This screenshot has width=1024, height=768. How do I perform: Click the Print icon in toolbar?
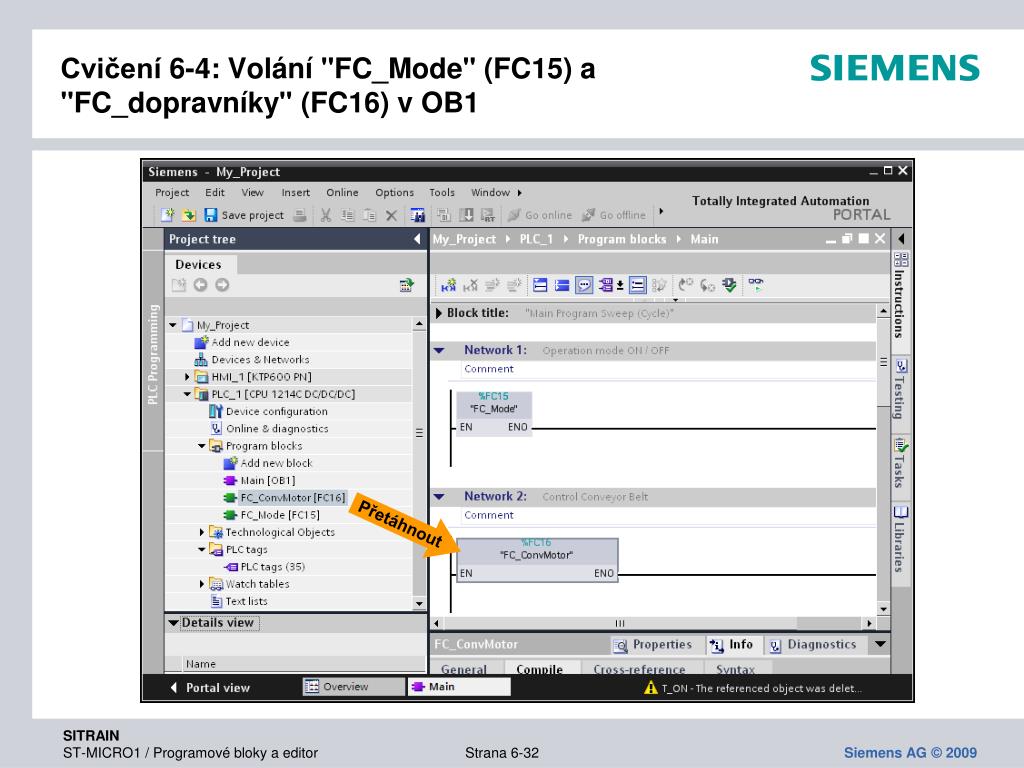coord(300,215)
